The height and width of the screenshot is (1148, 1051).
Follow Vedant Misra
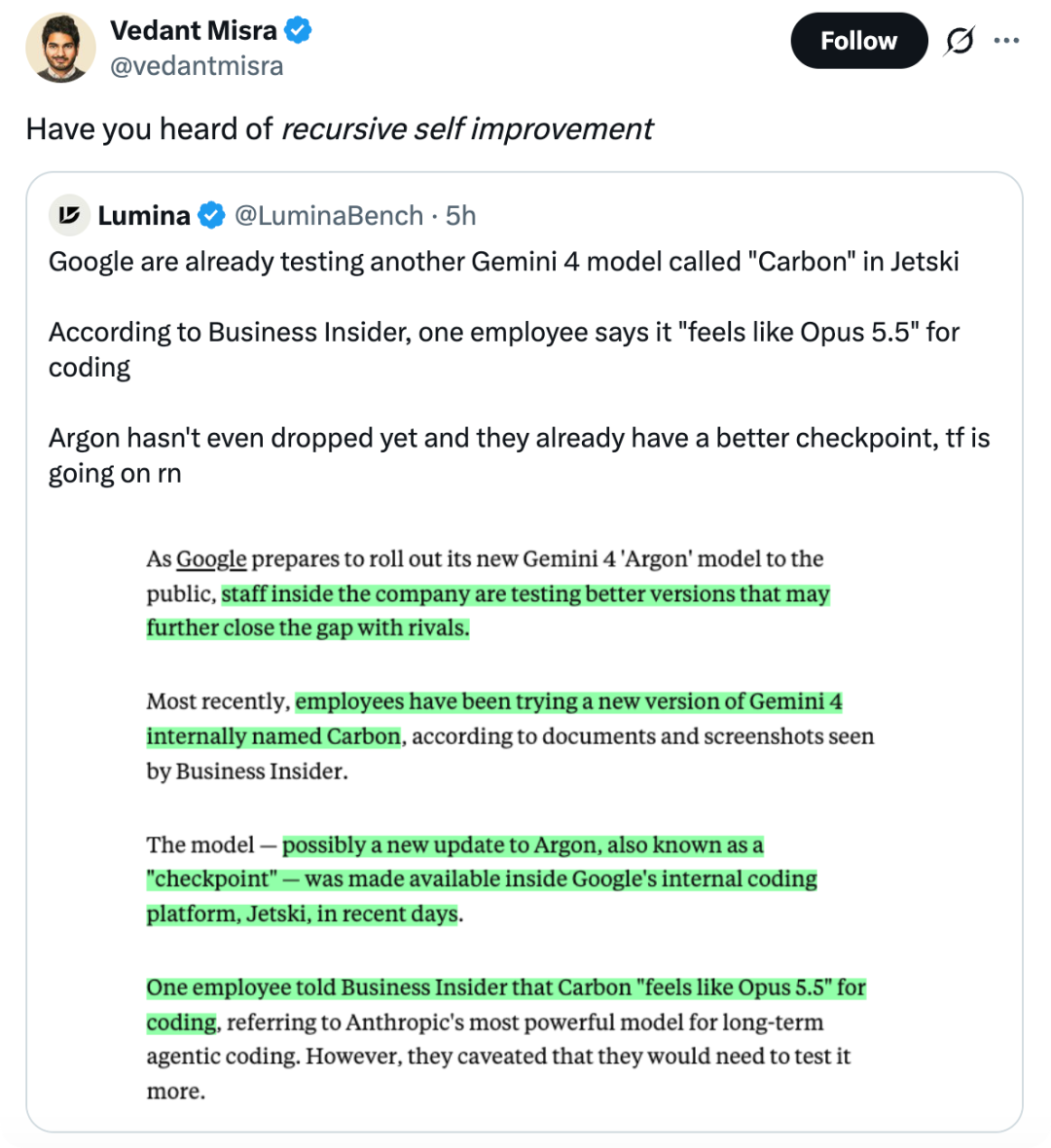[858, 40]
